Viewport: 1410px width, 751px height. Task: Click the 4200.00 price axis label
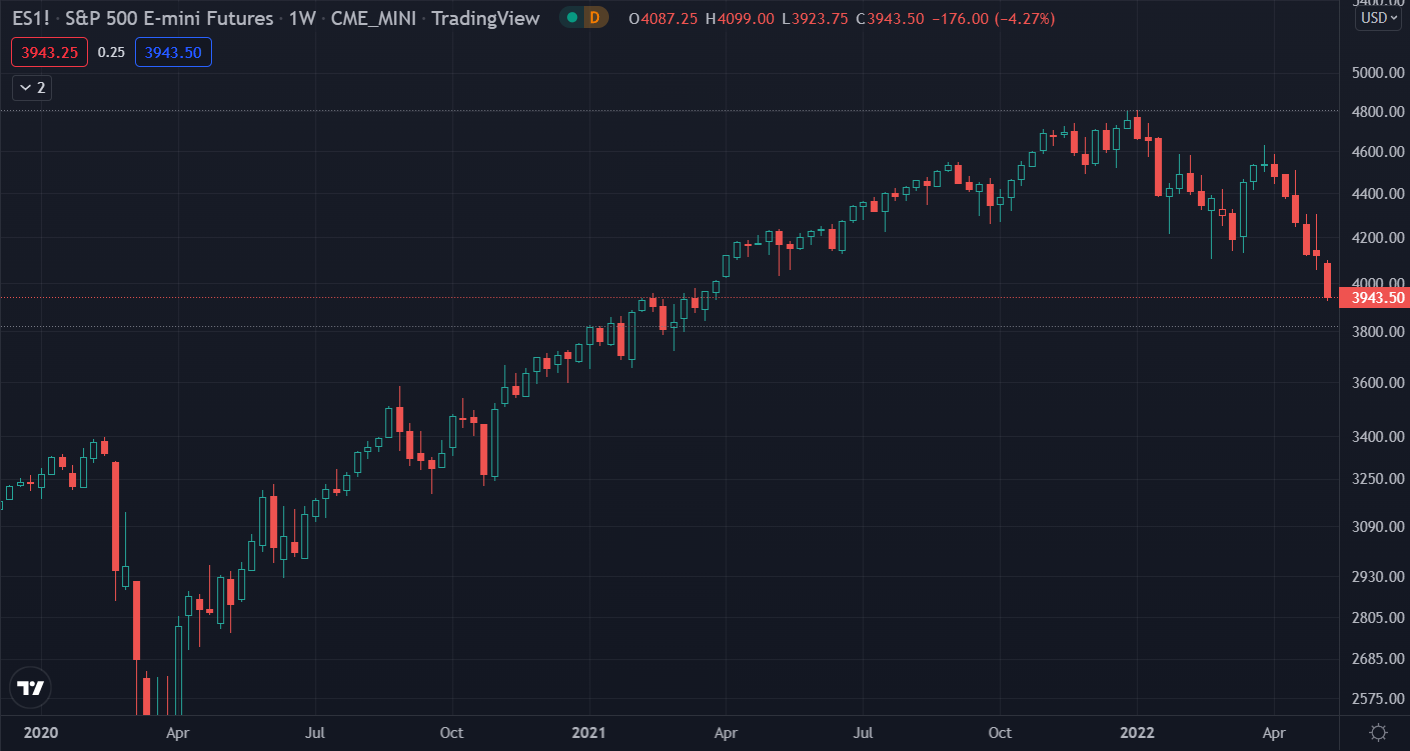pyautogui.click(x=1379, y=238)
